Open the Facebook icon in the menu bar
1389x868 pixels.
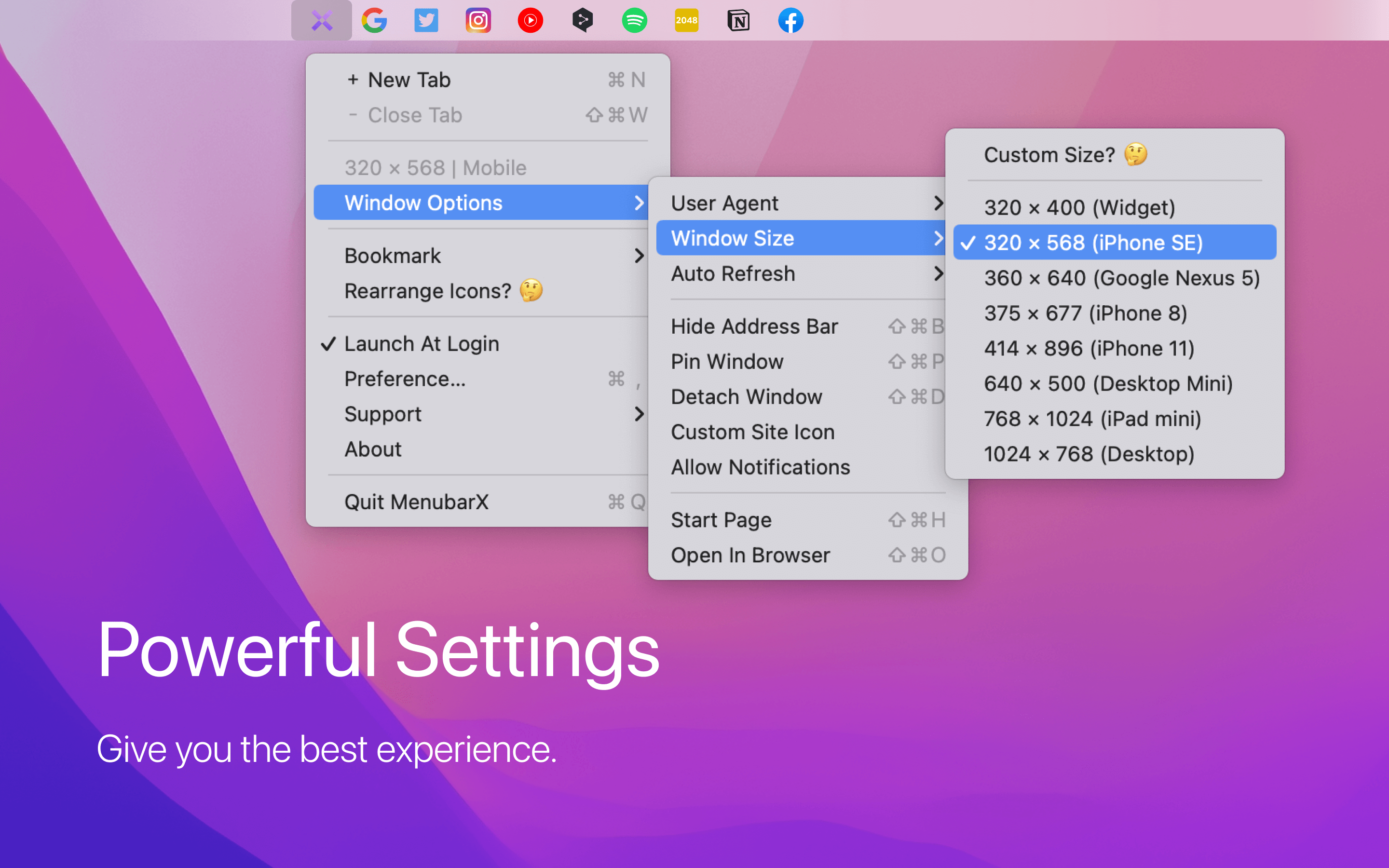click(x=790, y=20)
